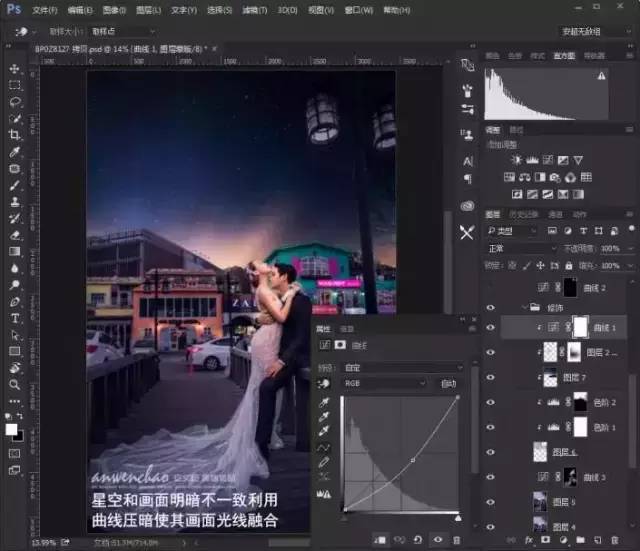Select the Eyedropper tool in the toolbox
This screenshot has width=640, height=551.
point(15,152)
